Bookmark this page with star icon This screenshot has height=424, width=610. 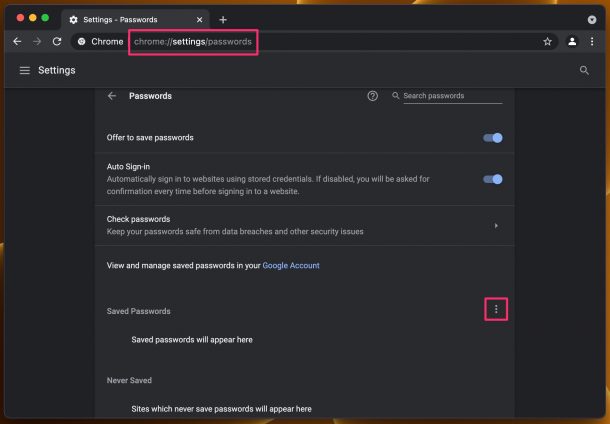click(x=547, y=42)
